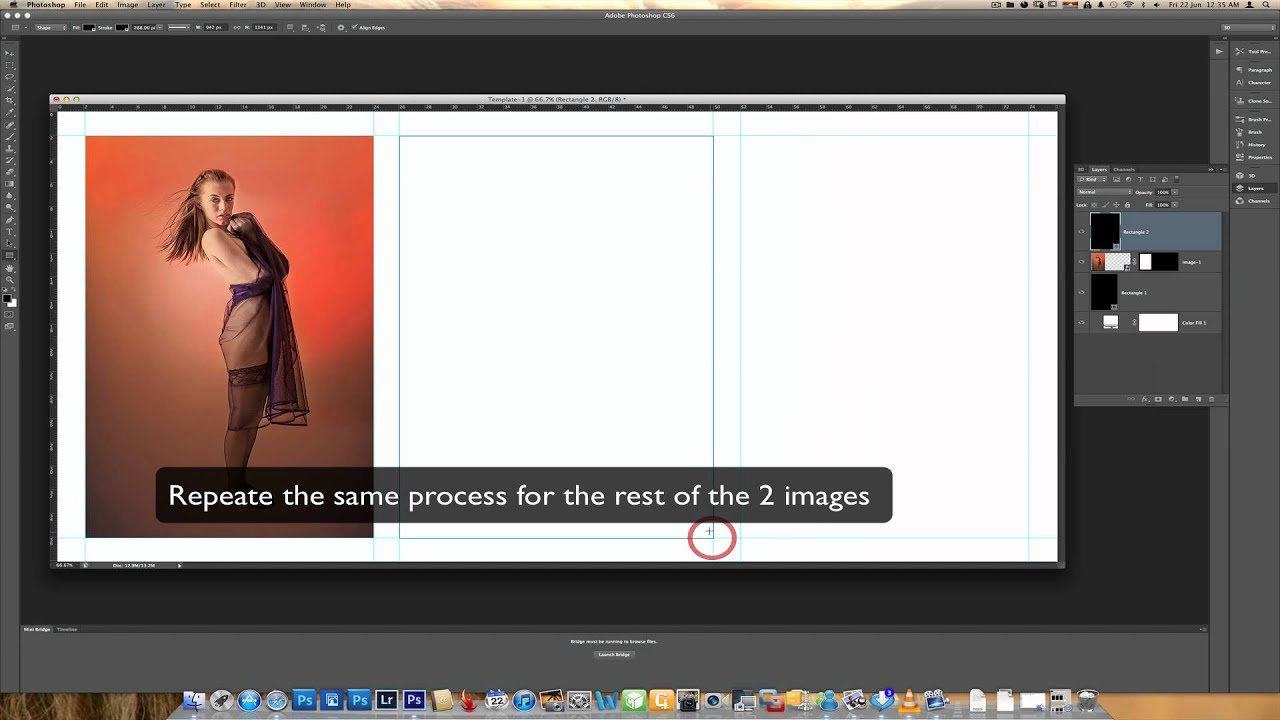Open Lightroom from the Dock
This screenshot has width=1280, height=720.
[x=386, y=701]
